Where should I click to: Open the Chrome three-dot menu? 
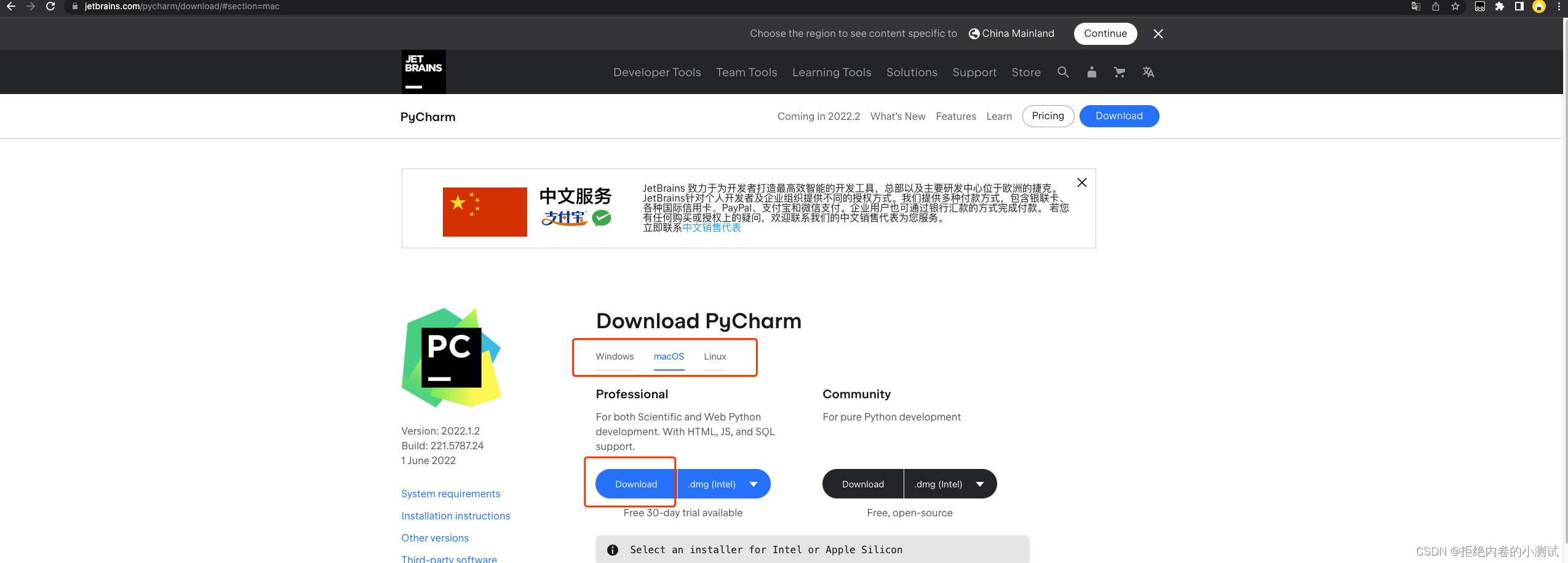(1558, 6)
